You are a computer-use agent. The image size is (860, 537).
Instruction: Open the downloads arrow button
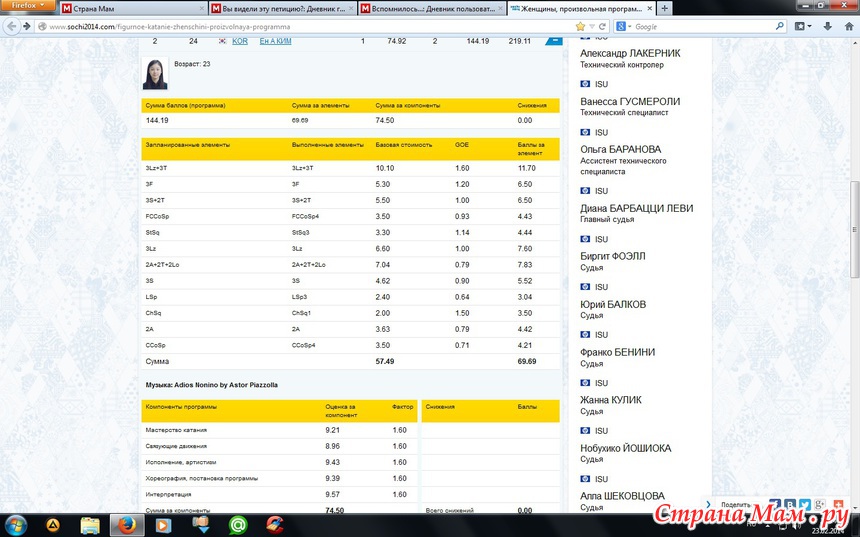pyautogui.click(x=828, y=26)
